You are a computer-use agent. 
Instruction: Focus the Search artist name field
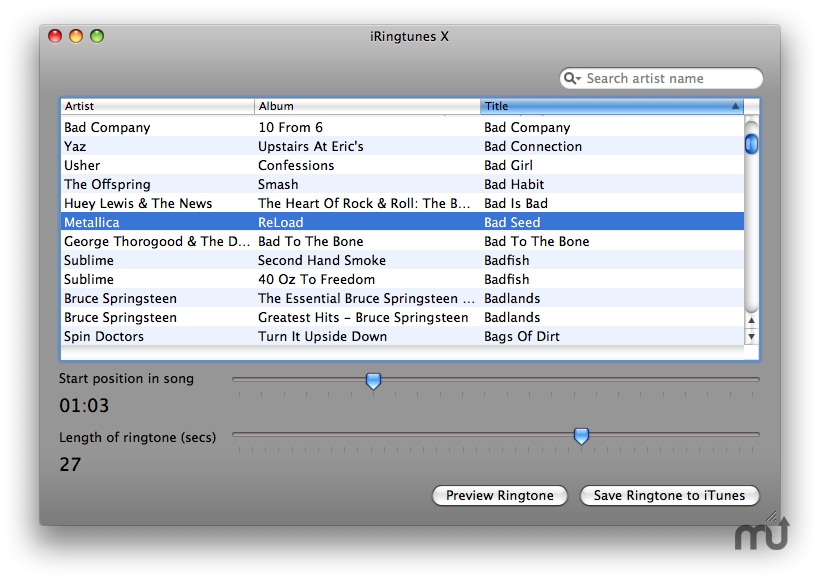pyautogui.click(x=670, y=79)
